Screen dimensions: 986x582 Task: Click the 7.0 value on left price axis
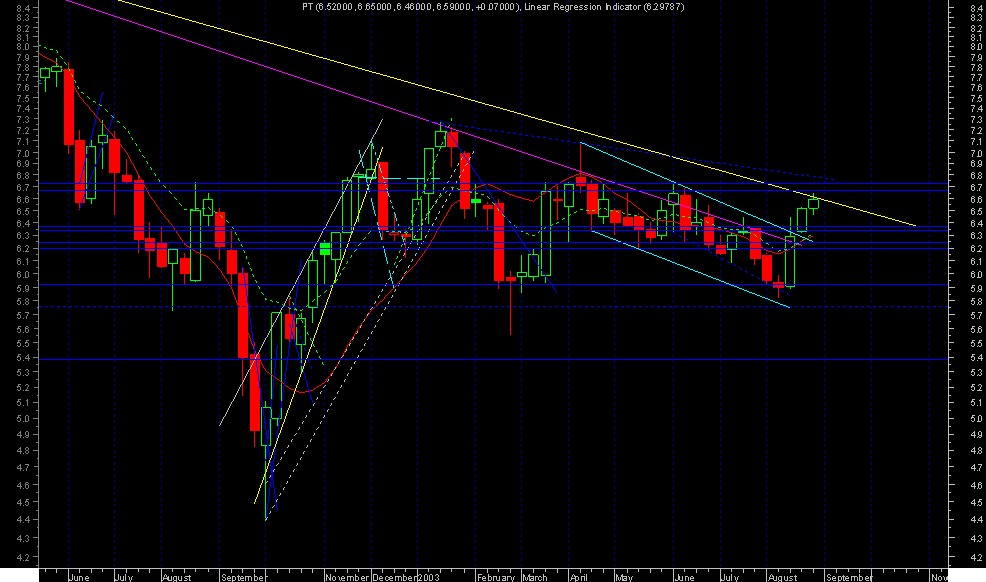point(23,153)
